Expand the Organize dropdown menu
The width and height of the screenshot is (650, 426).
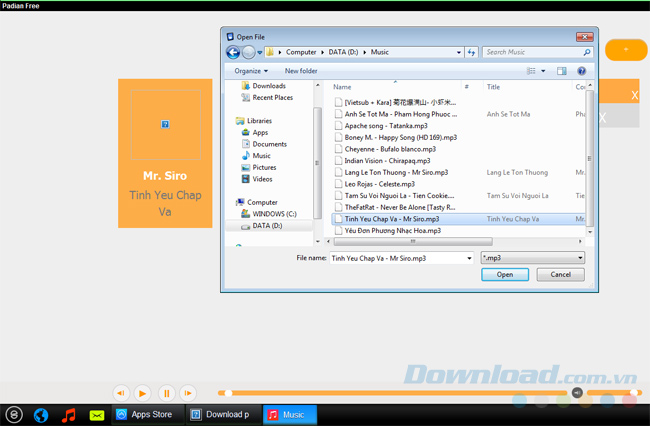coord(251,71)
